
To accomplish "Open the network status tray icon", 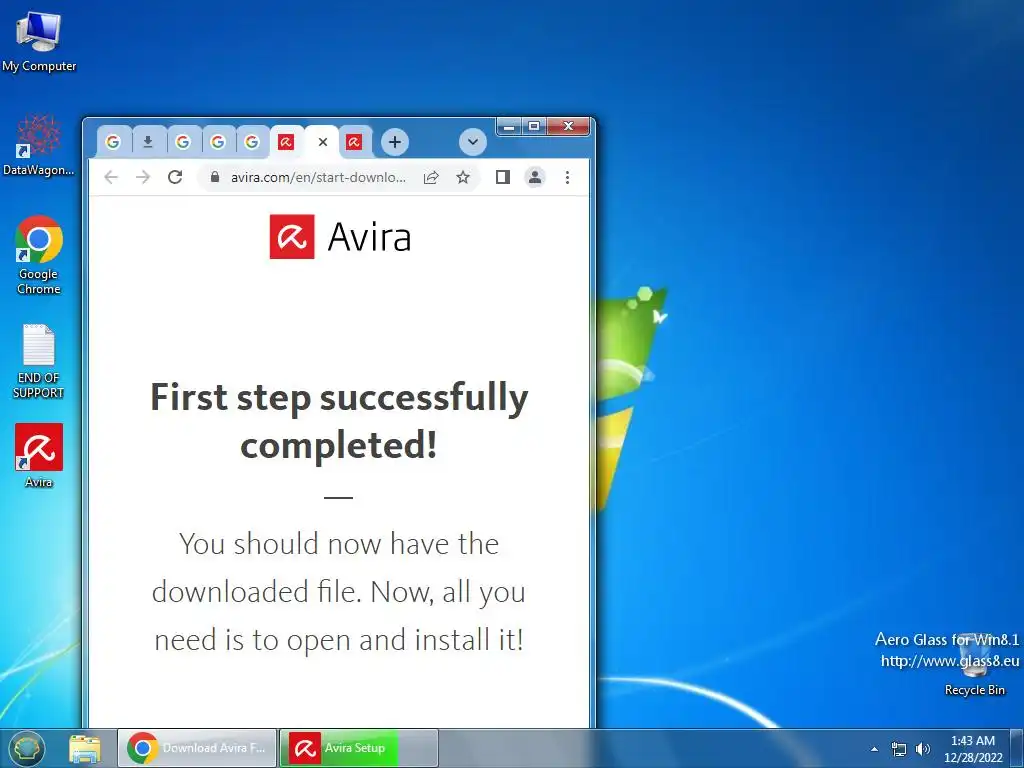I will click(899, 749).
